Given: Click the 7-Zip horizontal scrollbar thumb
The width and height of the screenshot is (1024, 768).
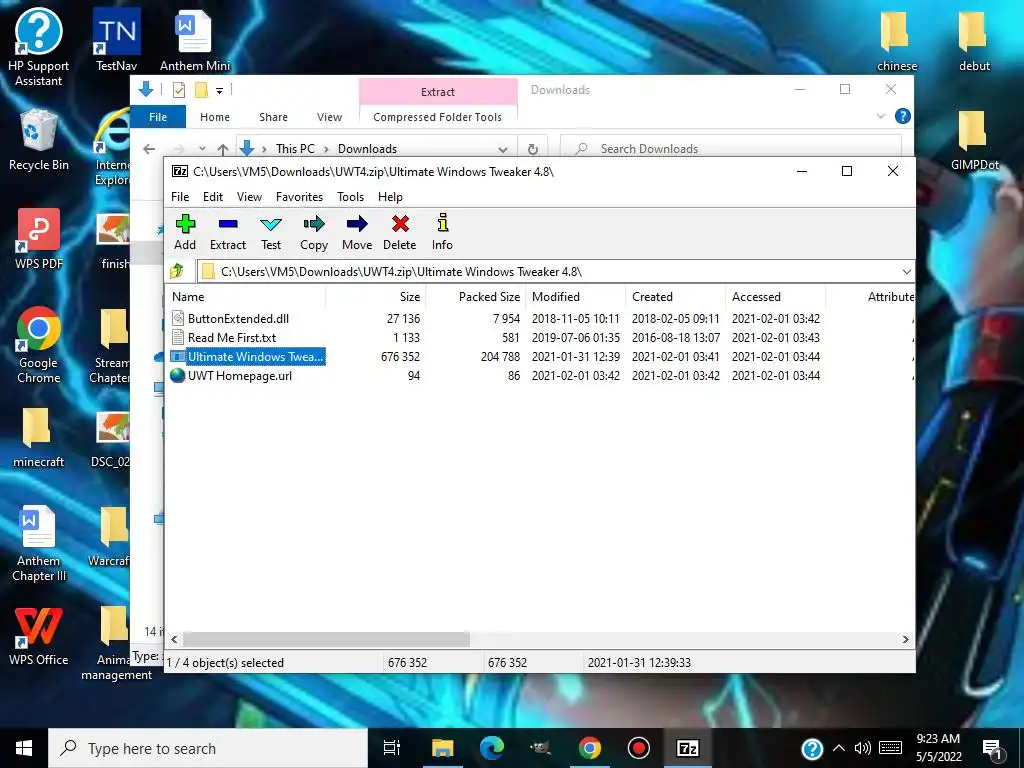Looking at the screenshot, I should 326,639.
